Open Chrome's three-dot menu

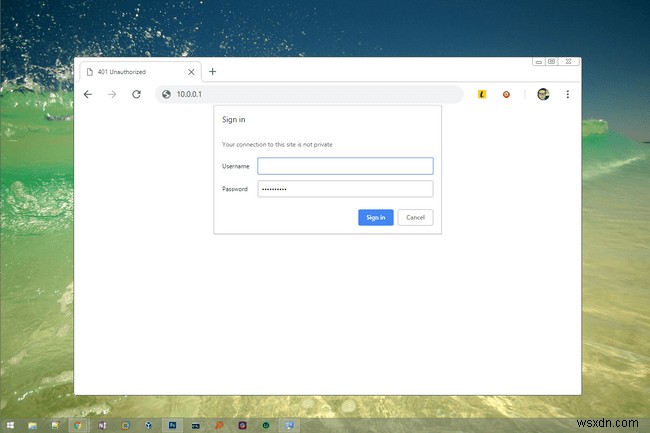[568, 94]
